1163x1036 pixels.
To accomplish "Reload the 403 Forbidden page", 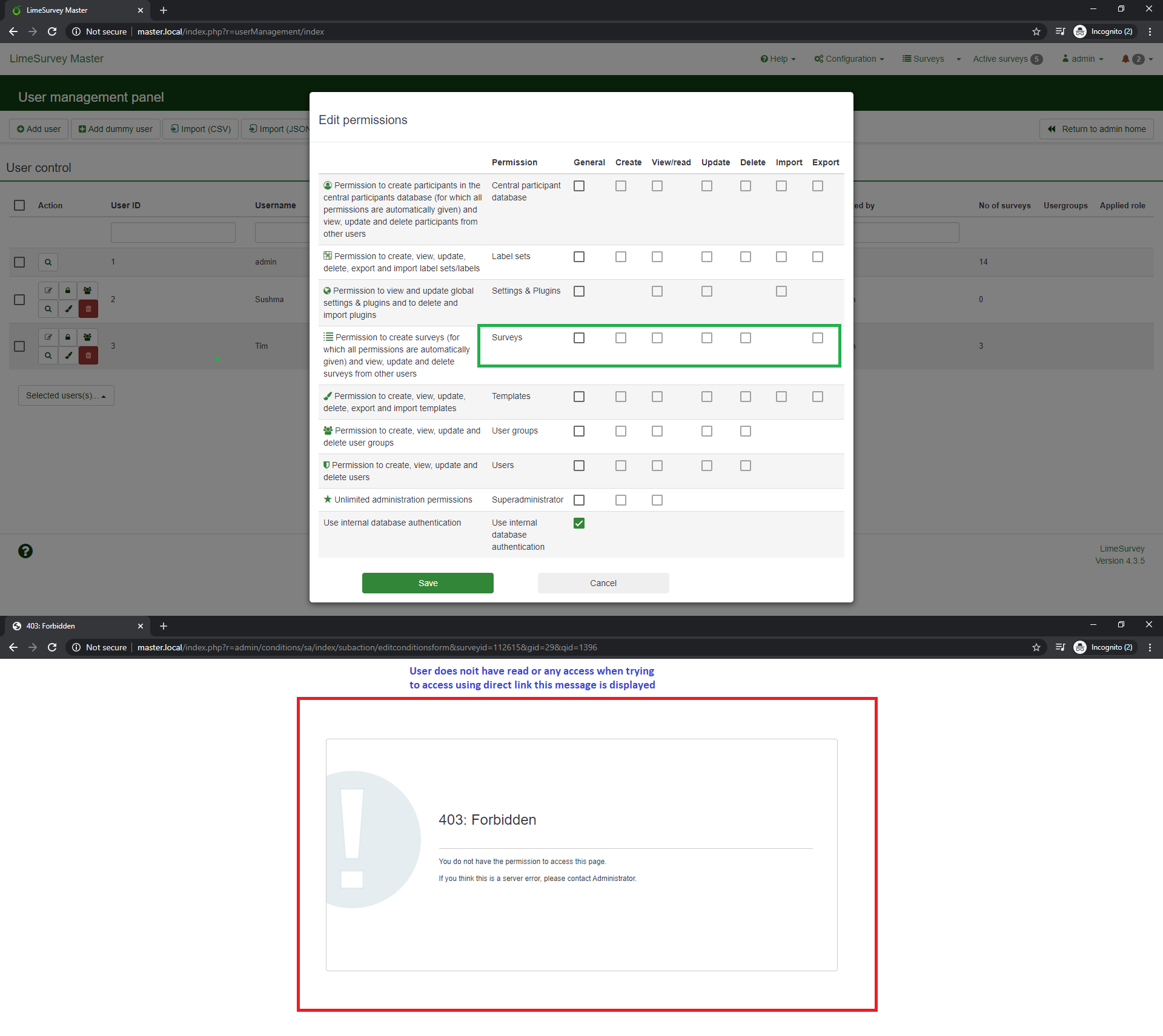I will [x=52, y=647].
